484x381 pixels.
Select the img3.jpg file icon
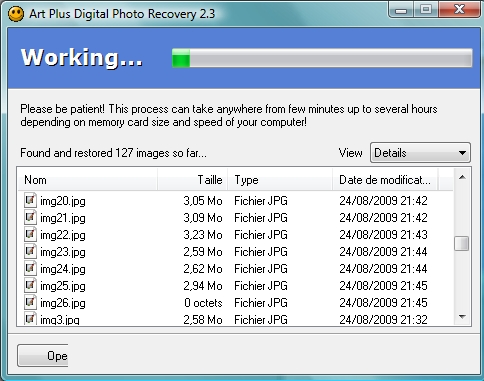30,319
